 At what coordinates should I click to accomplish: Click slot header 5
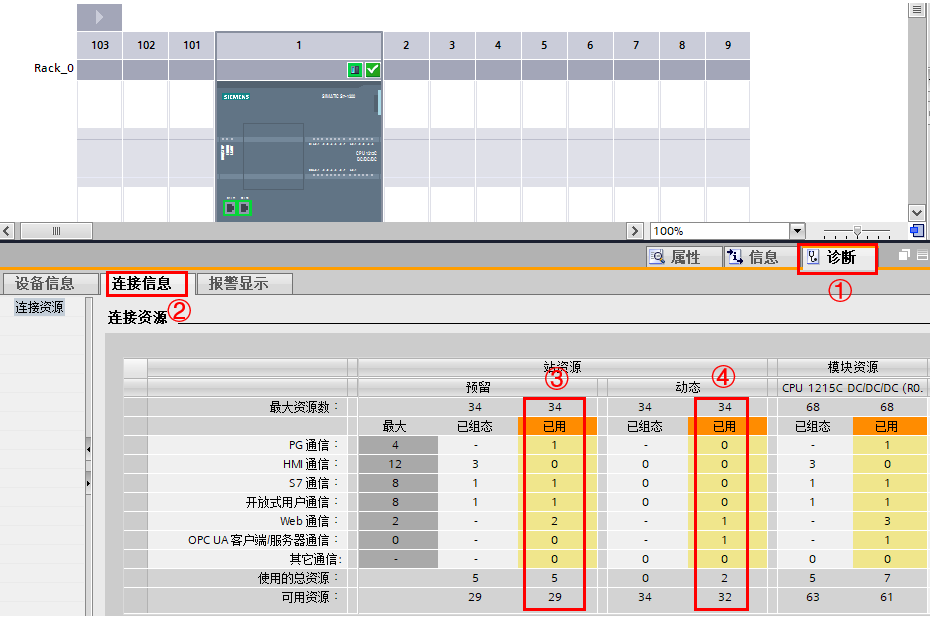tap(544, 46)
